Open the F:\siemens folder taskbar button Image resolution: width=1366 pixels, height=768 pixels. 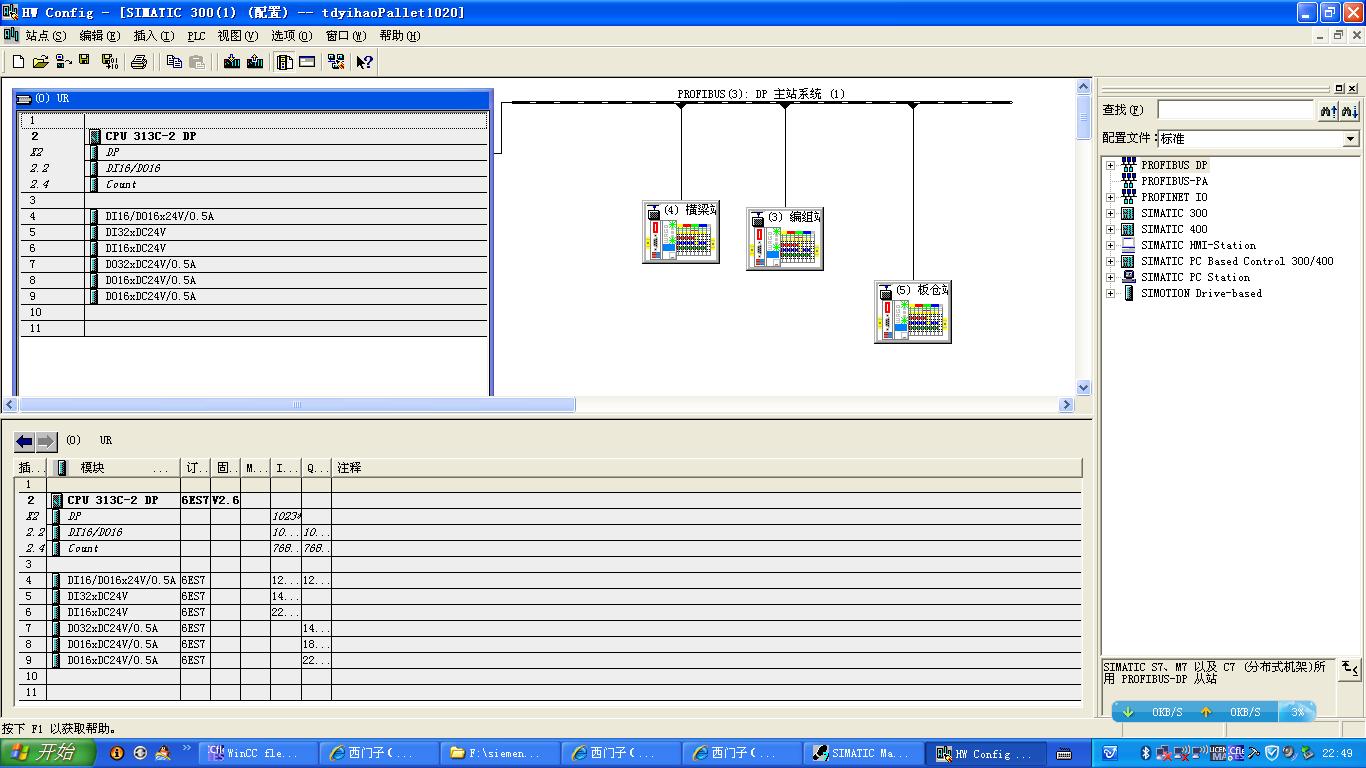502,754
